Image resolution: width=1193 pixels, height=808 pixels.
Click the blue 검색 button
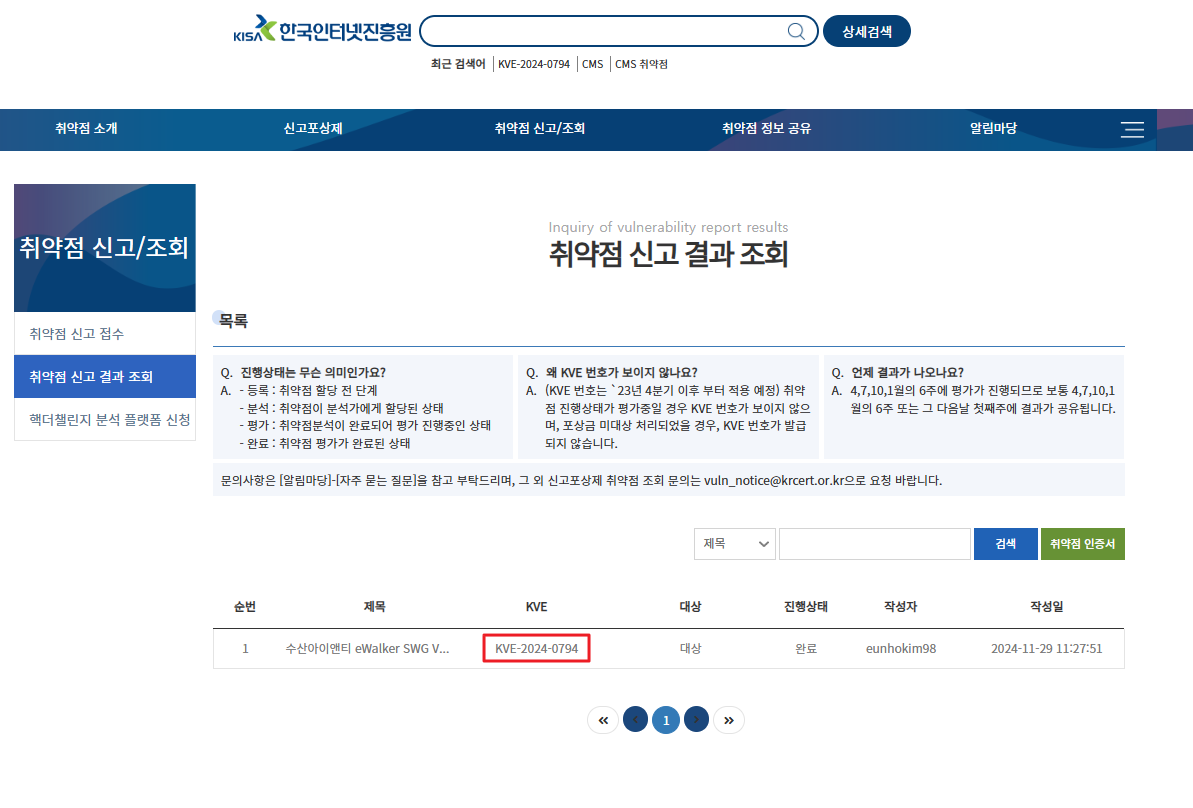1005,544
